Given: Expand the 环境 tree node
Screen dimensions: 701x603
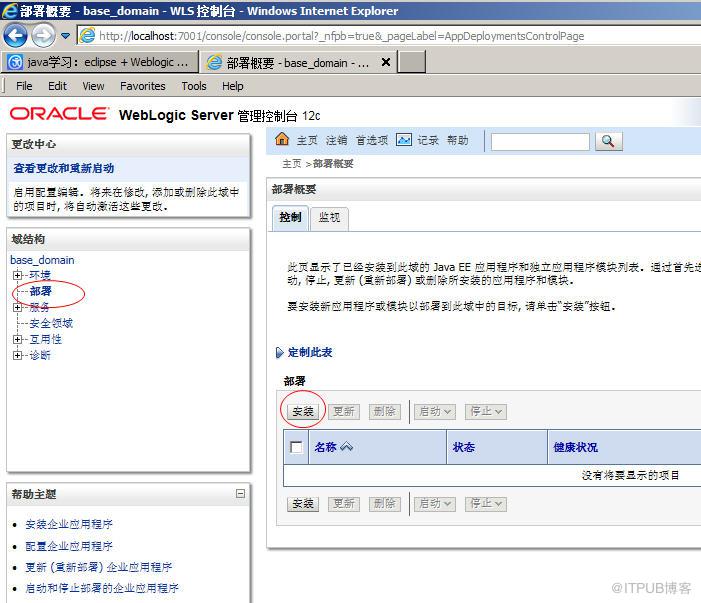Looking at the screenshot, I should click(x=17, y=275).
